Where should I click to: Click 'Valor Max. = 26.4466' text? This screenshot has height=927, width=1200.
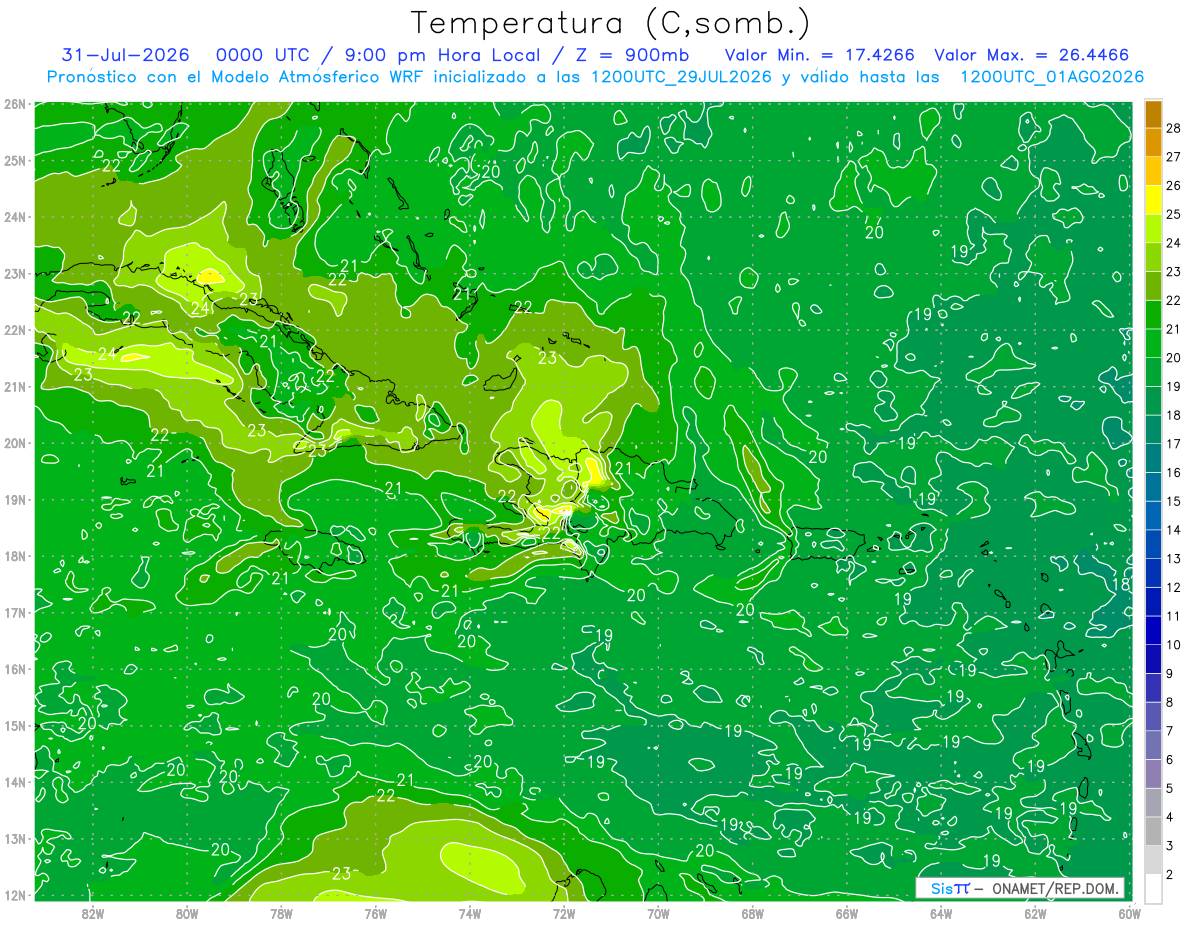[x=1031, y=55]
